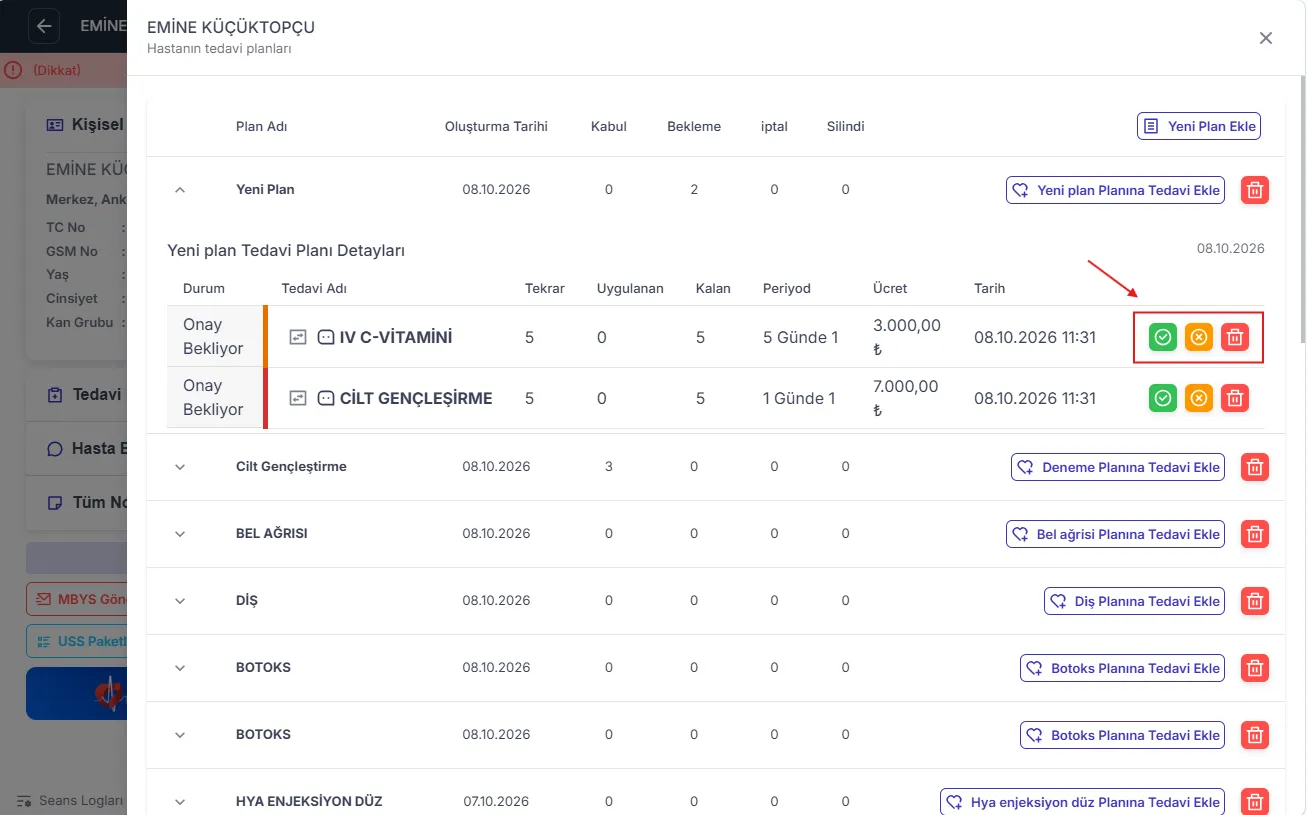
Task: Click the Yeni plan Tedavi Planı Detayları heading
Action: tap(286, 250)
